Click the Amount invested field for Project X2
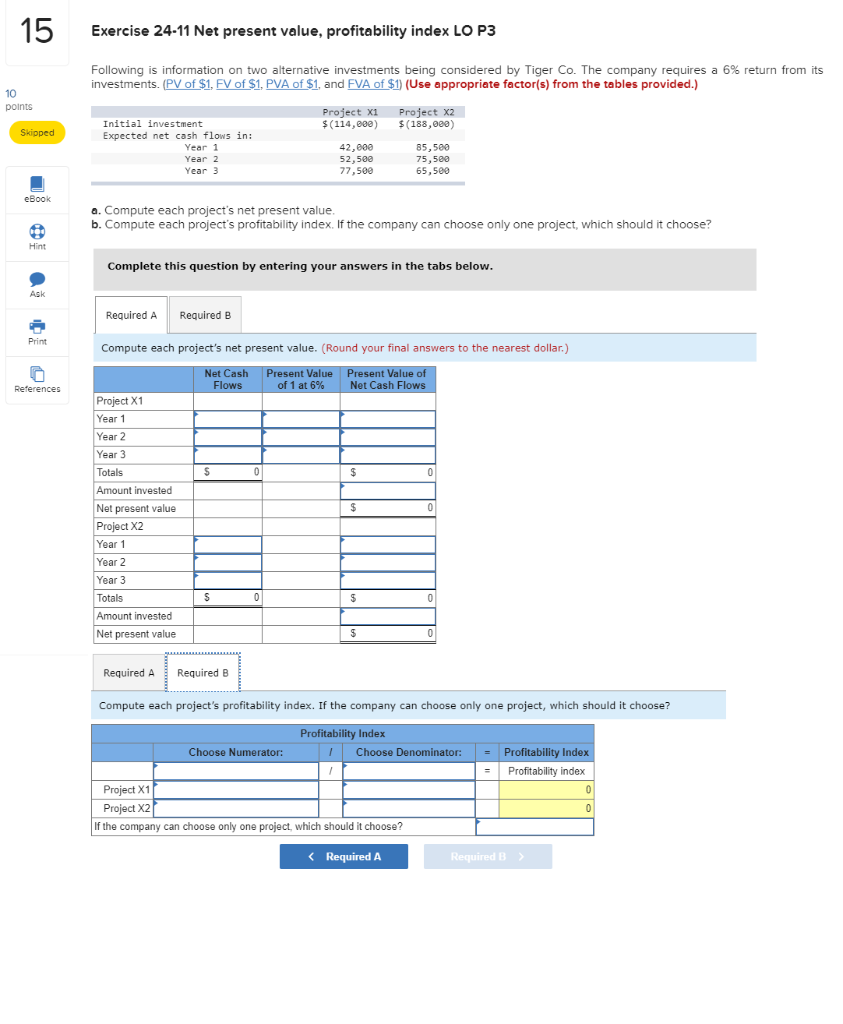 click(388, 615)
